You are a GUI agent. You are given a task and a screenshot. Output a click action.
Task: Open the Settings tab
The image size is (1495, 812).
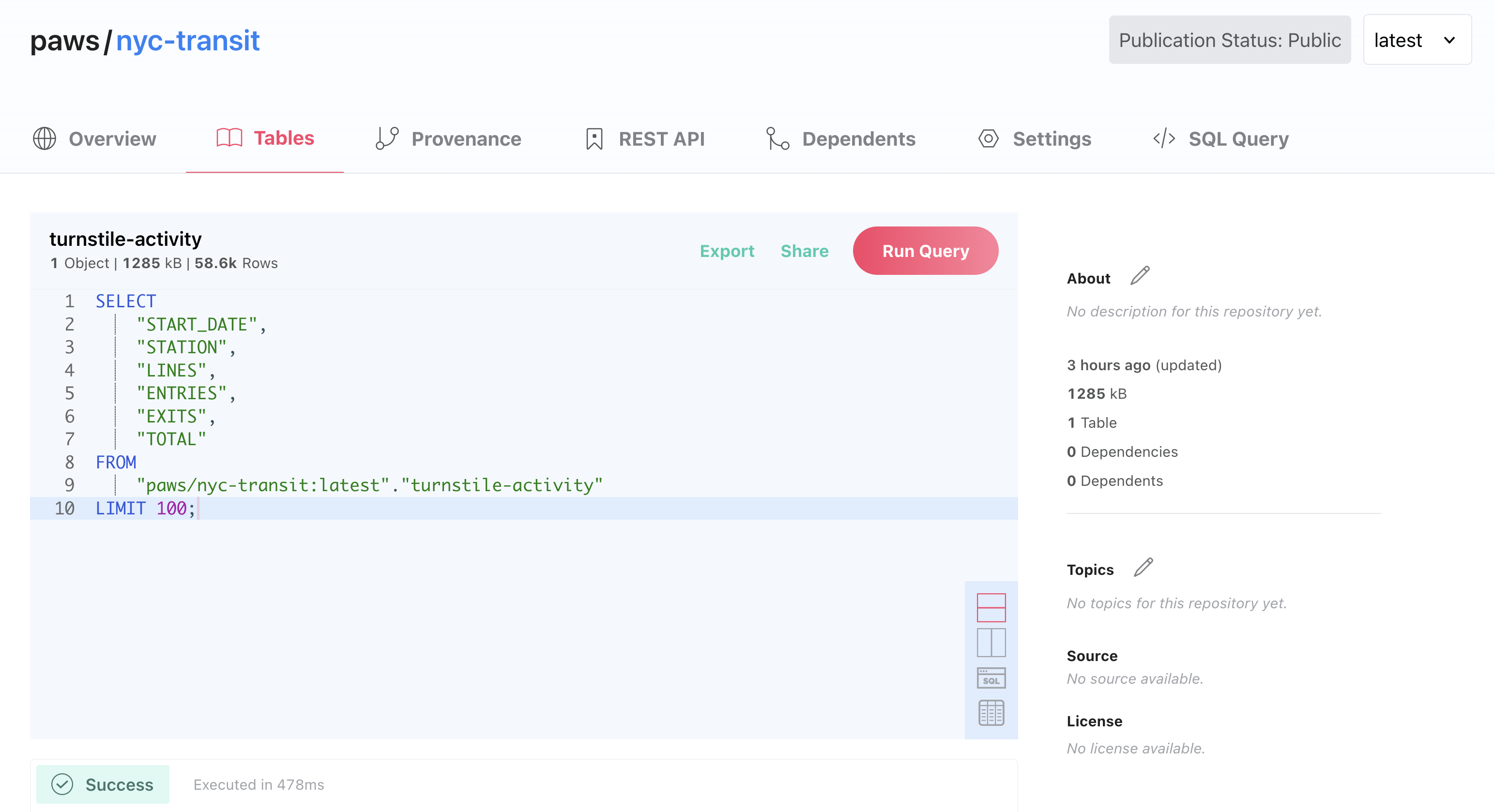point(1034,138)
